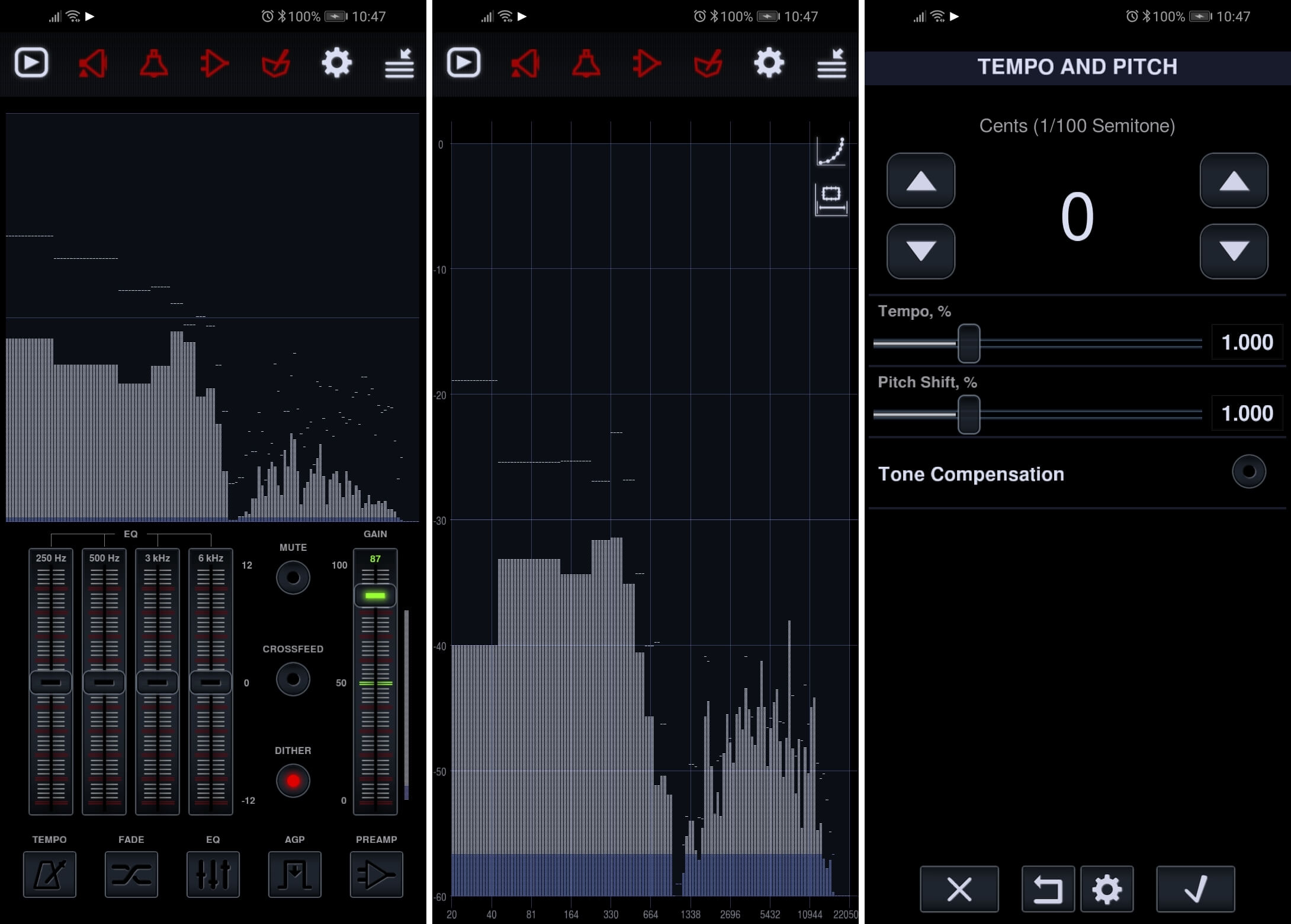Open the DSP output effects icon
Image resolution: width=1291 pixels, height=924 pixels.
[x=214, y=62]
